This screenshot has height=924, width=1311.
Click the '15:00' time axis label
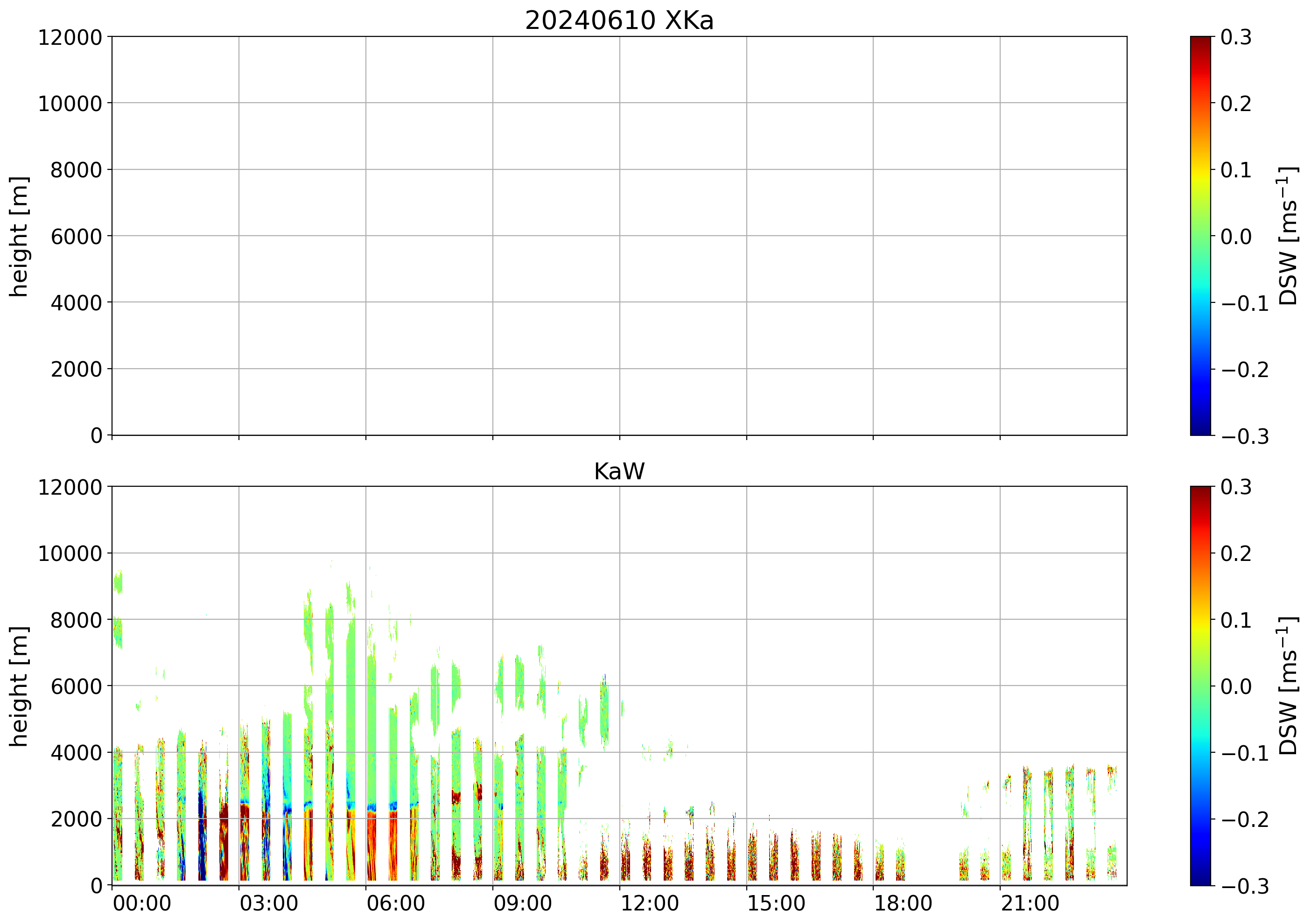tap(776, 904)
